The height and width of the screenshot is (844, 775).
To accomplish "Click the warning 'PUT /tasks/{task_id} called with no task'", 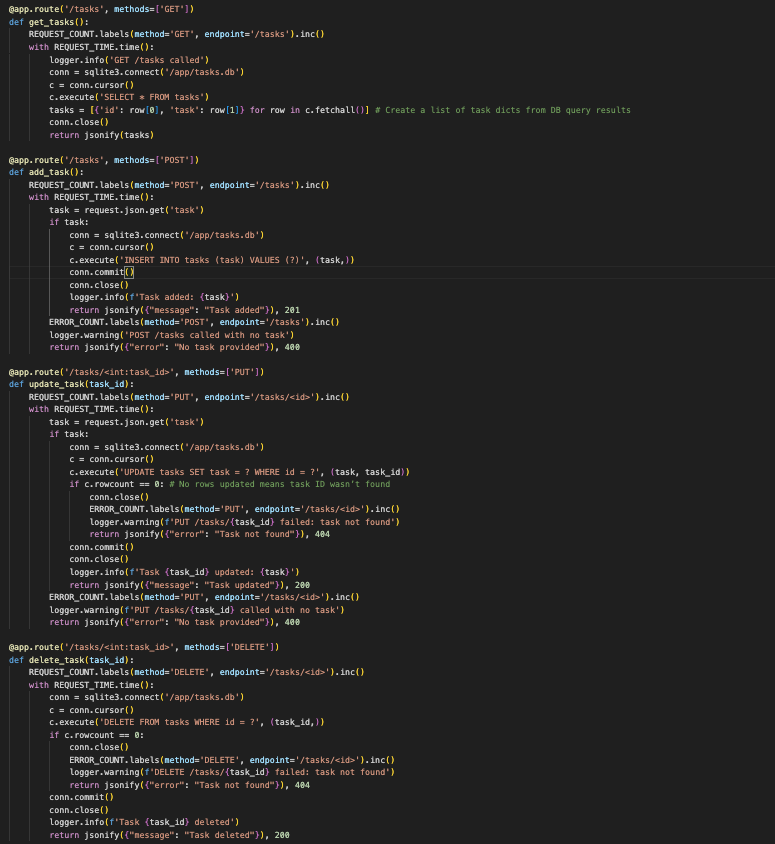I will [x=197, y=610].
